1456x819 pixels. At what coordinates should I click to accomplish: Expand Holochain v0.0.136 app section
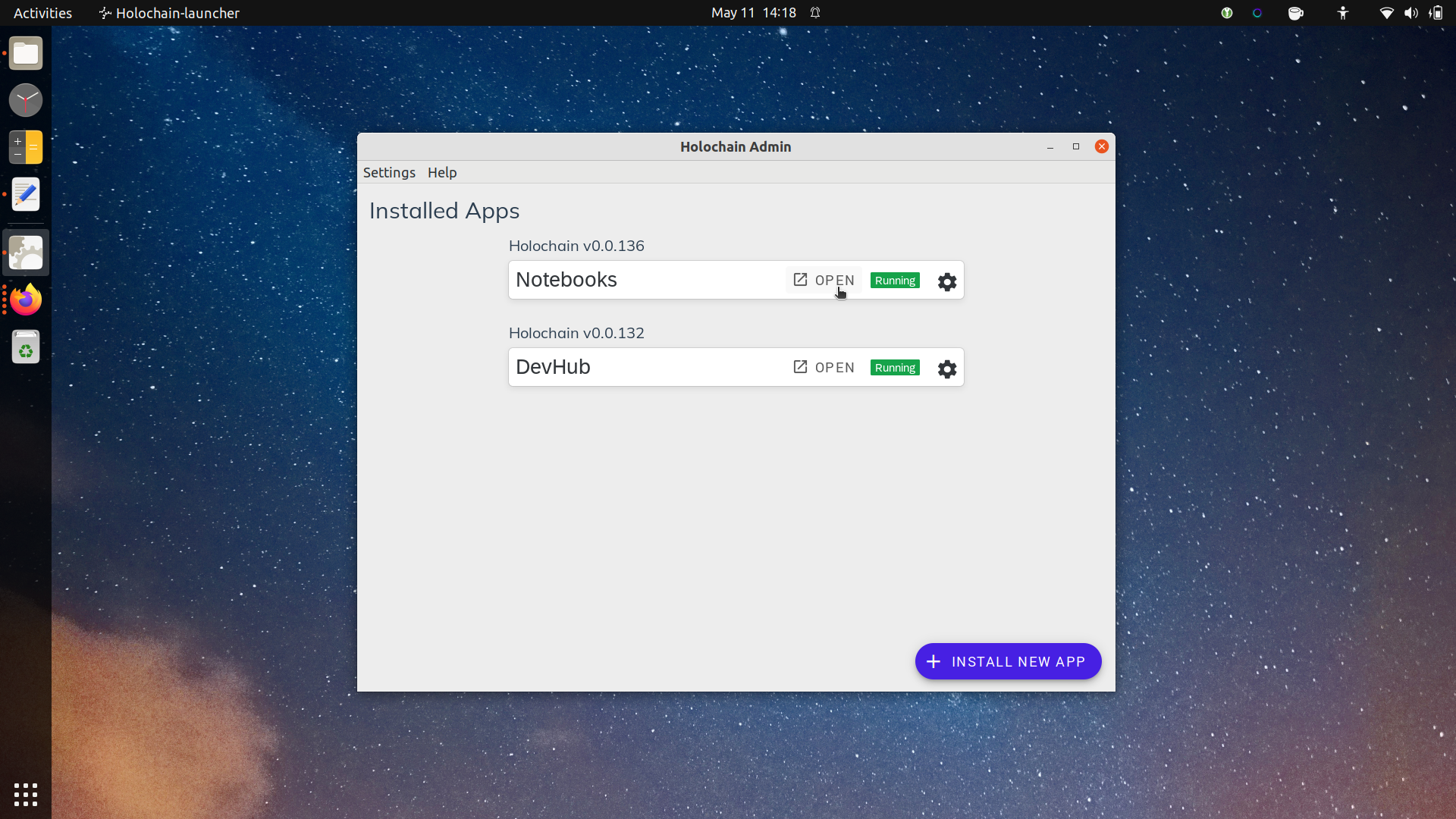576,246
